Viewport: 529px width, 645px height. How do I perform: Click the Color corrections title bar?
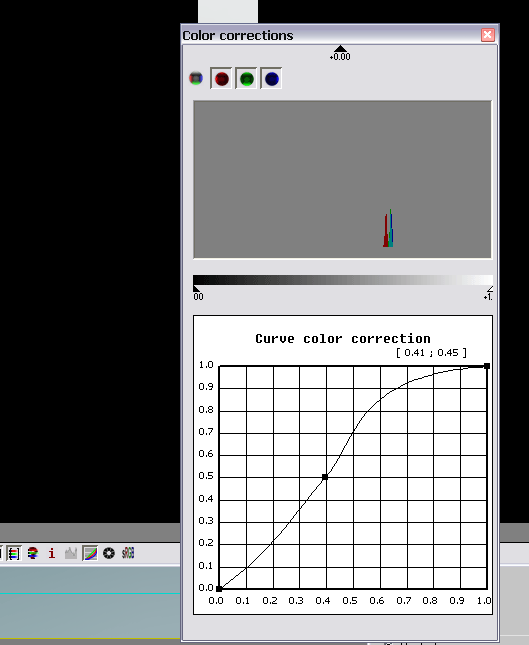(x=331, y=35)
